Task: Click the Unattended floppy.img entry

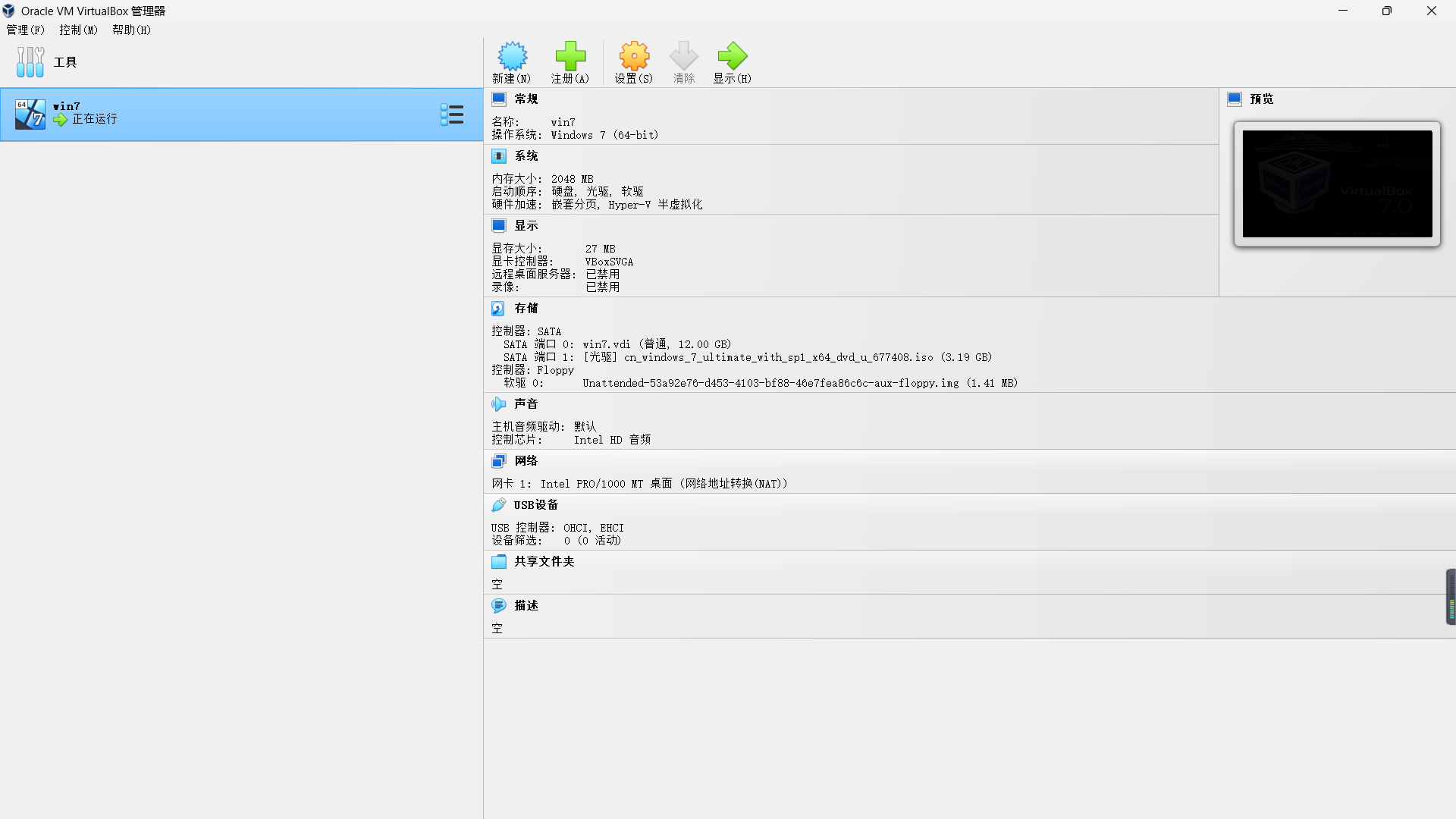Action: coord(800,384)
